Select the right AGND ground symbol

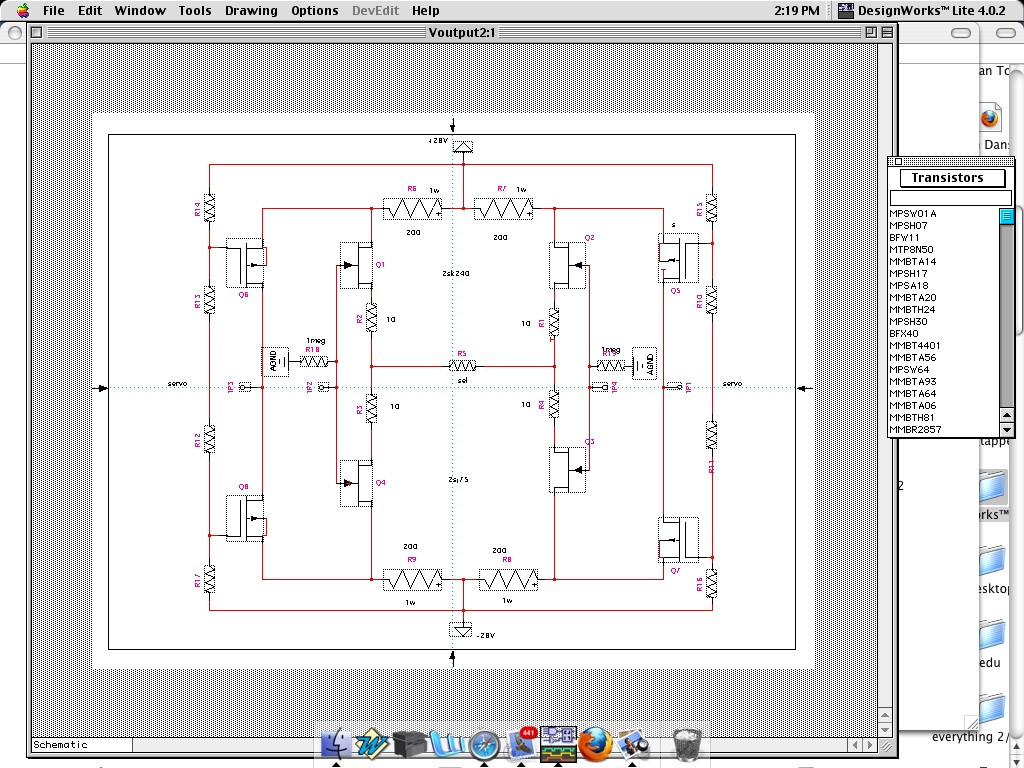(645, 363)
